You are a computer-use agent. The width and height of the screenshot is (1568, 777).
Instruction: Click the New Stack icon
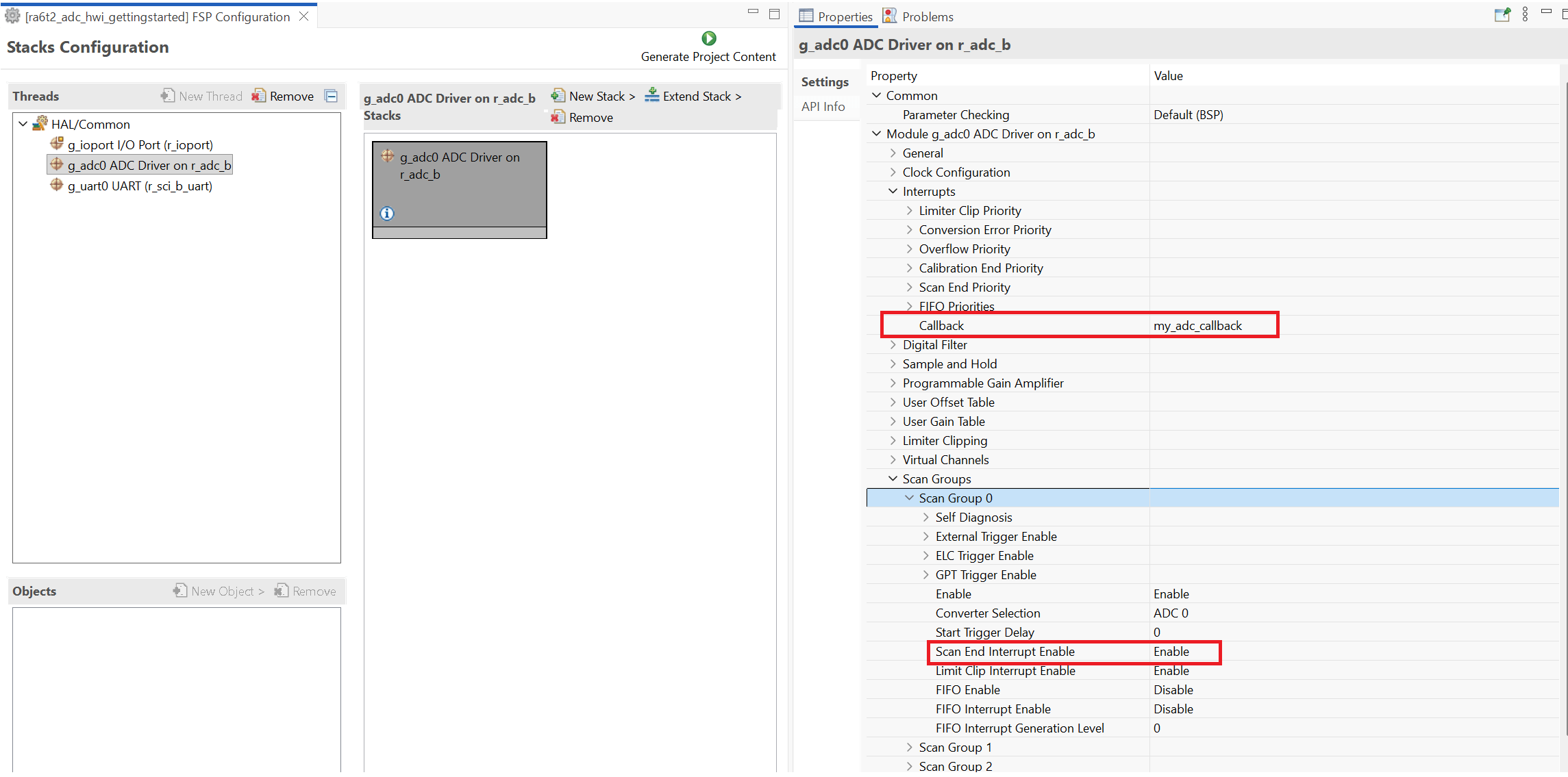point(558,96)
